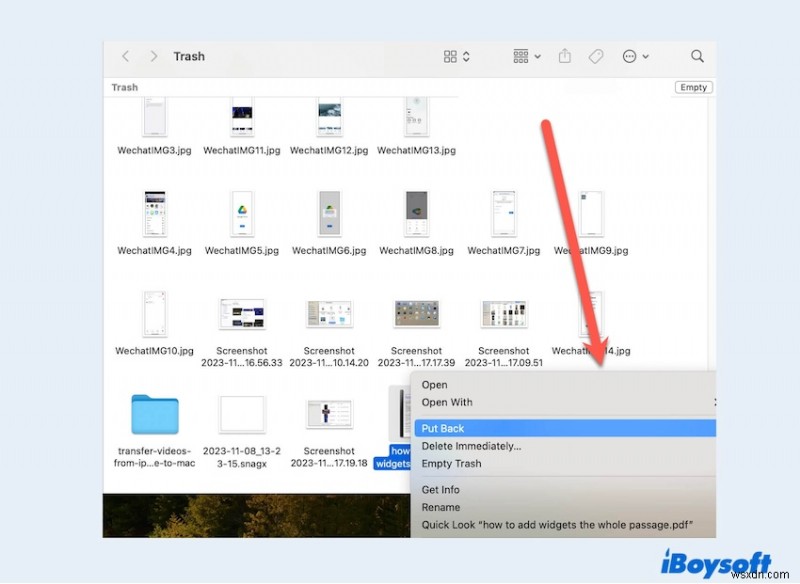Click the Share toolbar icon

565,56
